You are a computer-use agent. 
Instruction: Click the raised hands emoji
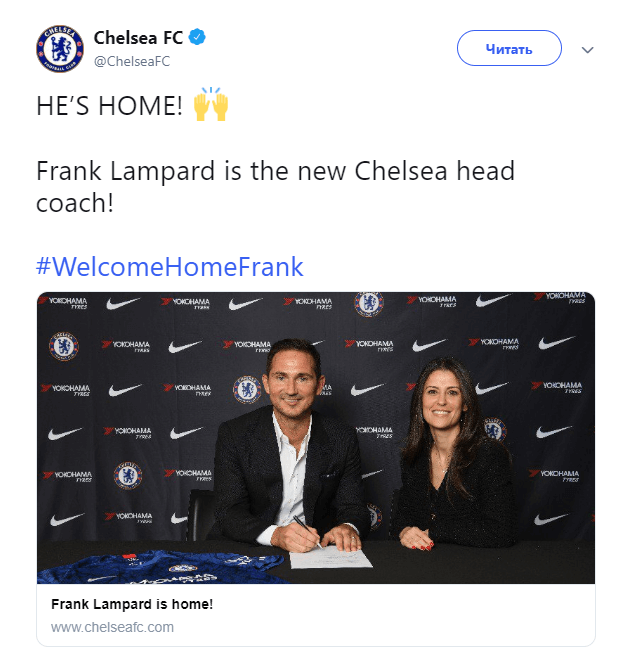pyautogui.click(x=211, y=104)
